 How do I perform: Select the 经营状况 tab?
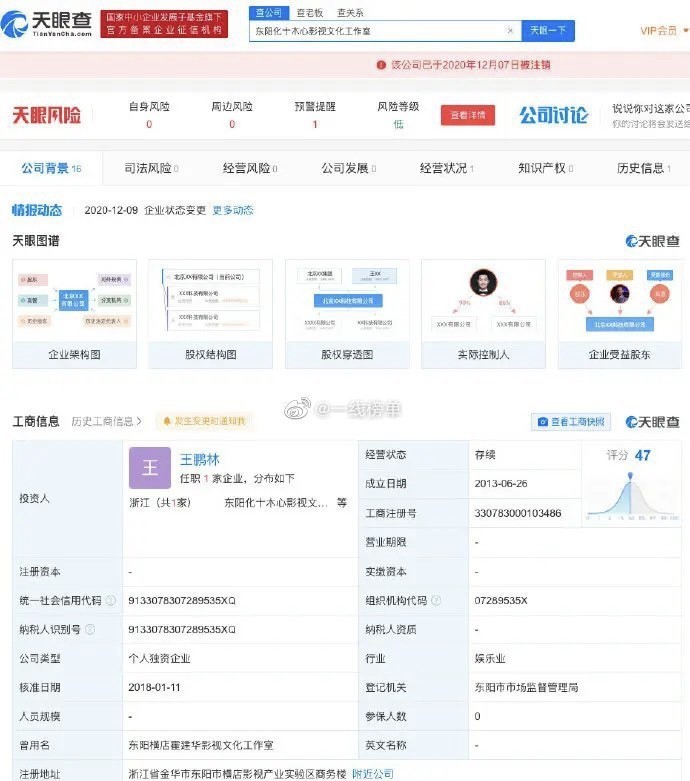coord(446,168)
